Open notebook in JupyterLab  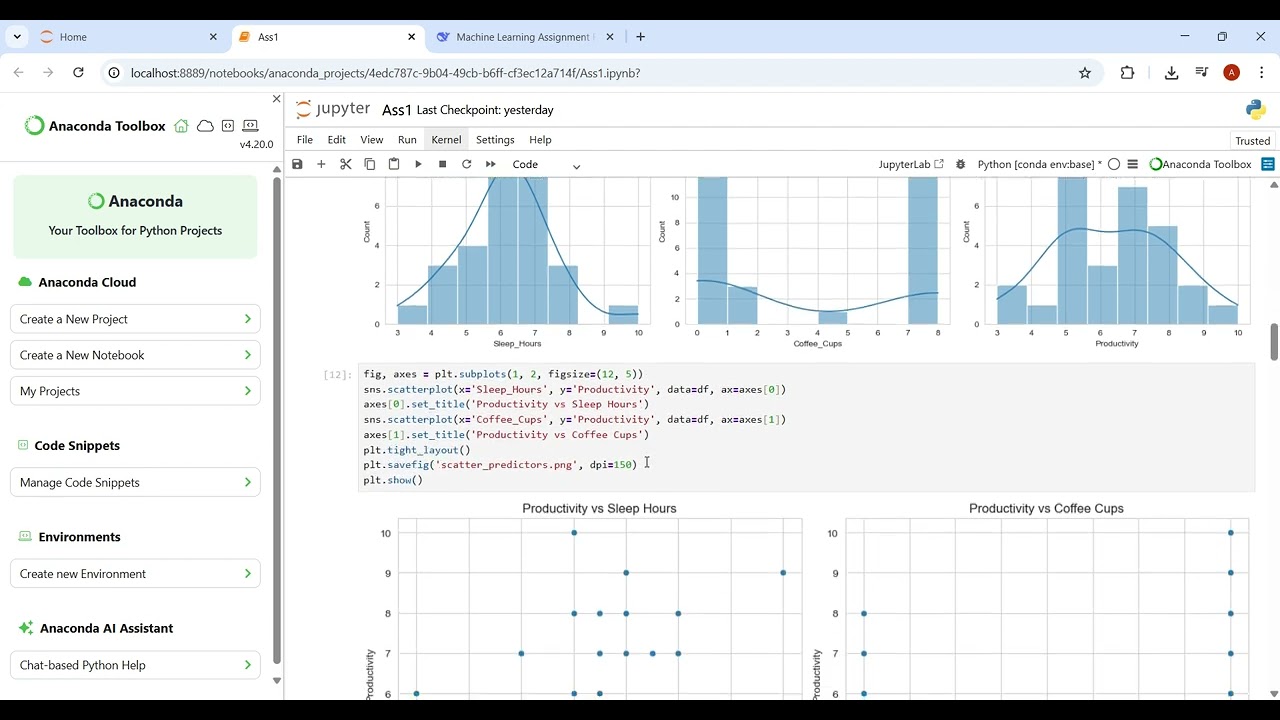[x=910, y=164]
